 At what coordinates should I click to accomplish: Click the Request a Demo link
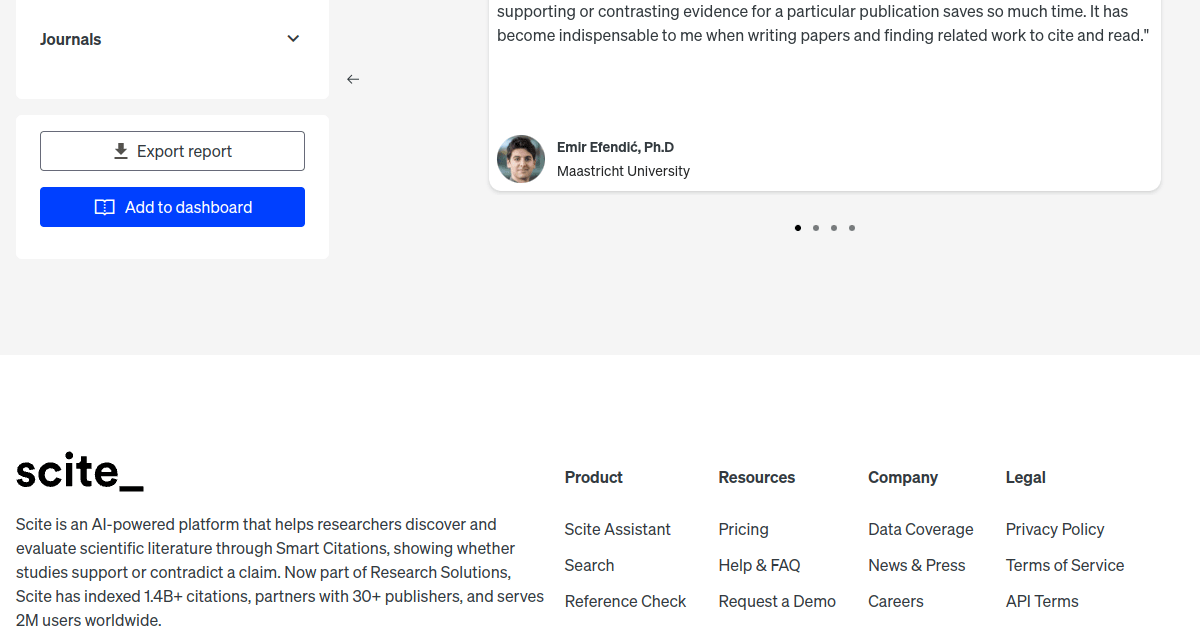tap(777, 601)
